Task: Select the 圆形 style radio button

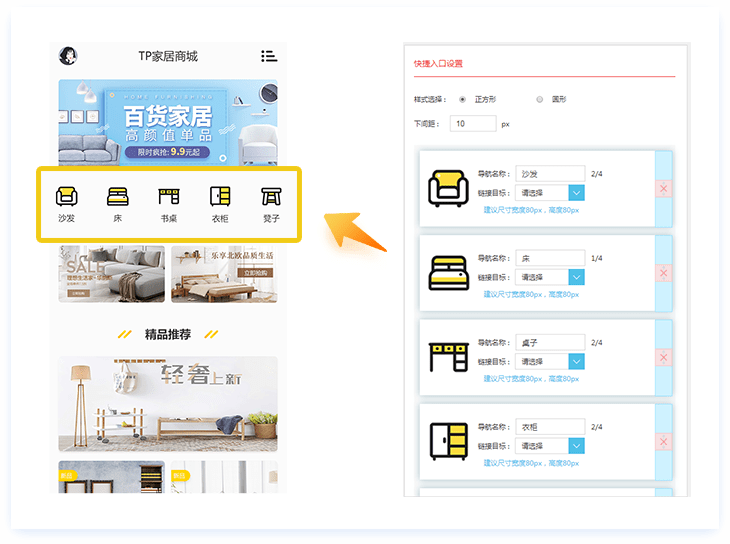Action: point(540,99)
